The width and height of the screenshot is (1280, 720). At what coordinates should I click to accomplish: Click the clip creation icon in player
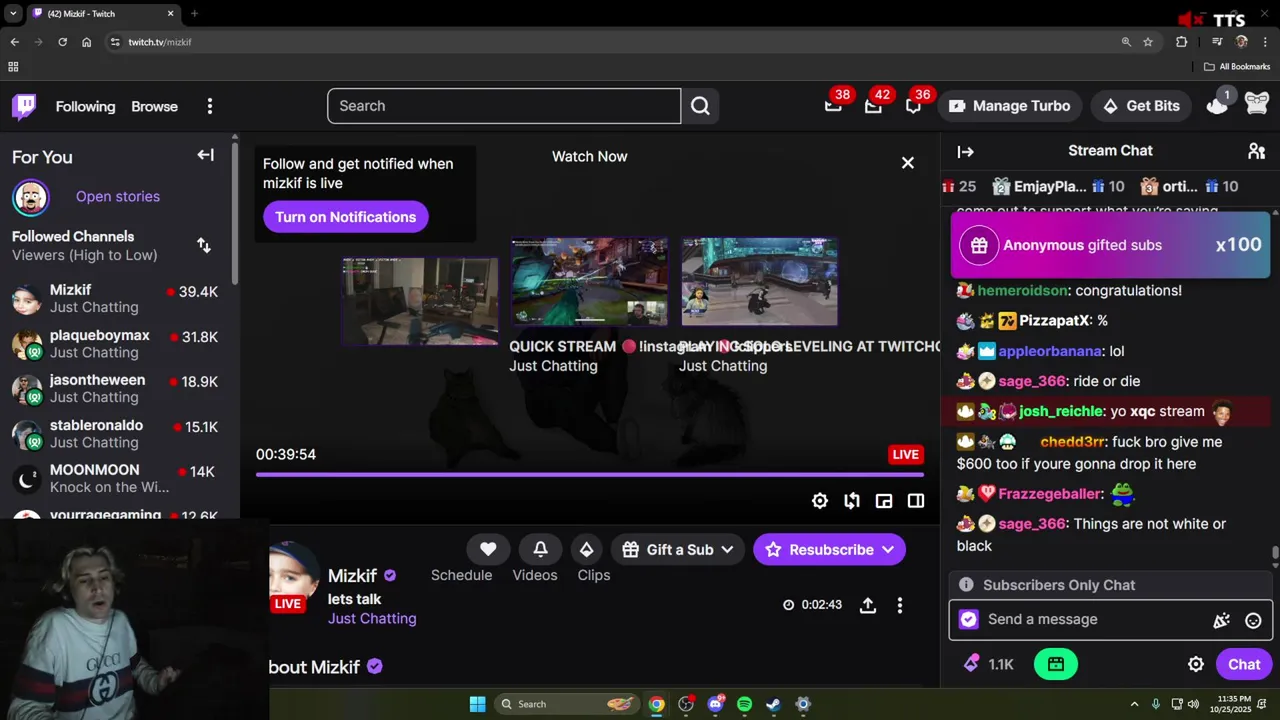point(852,501)
